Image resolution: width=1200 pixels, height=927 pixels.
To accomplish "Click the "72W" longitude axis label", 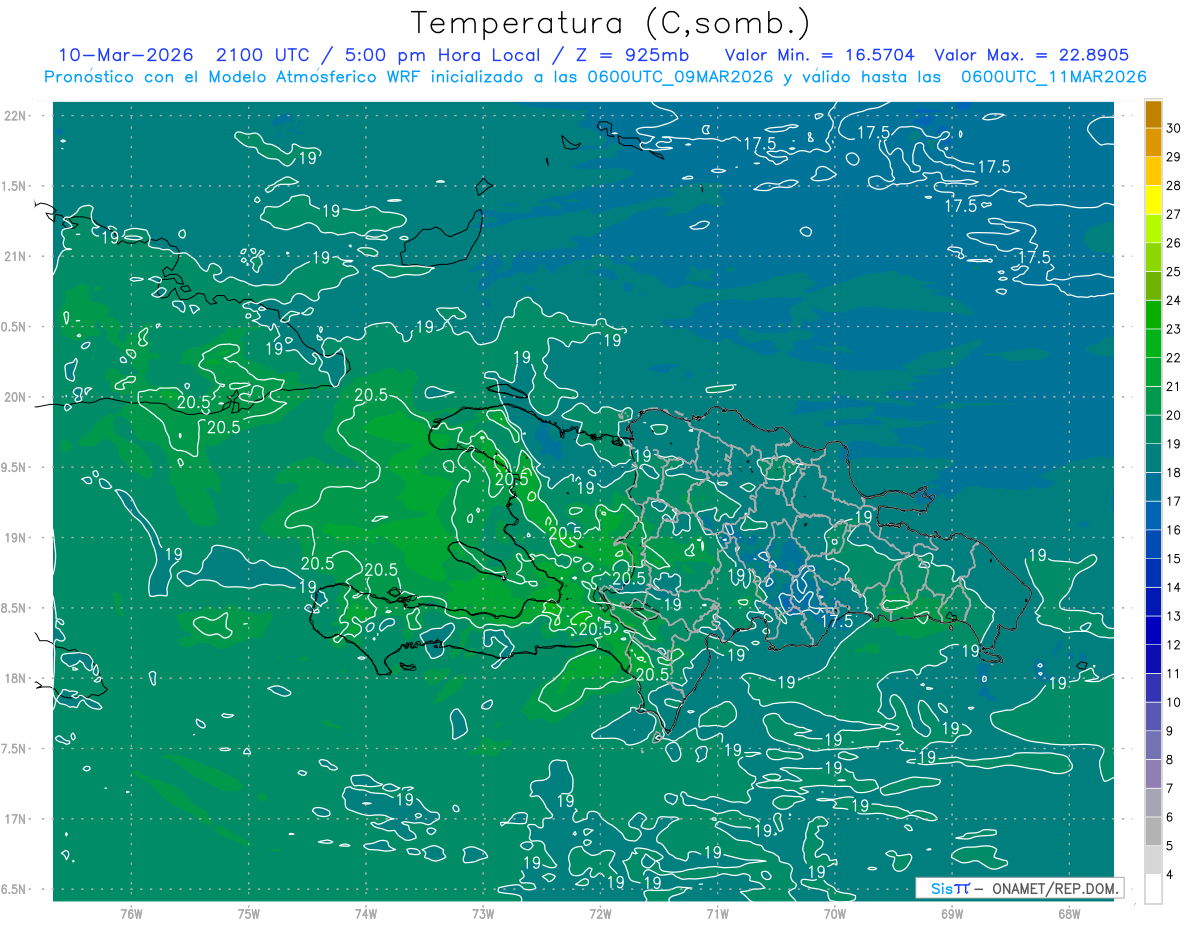I will [x=600, y=913].
